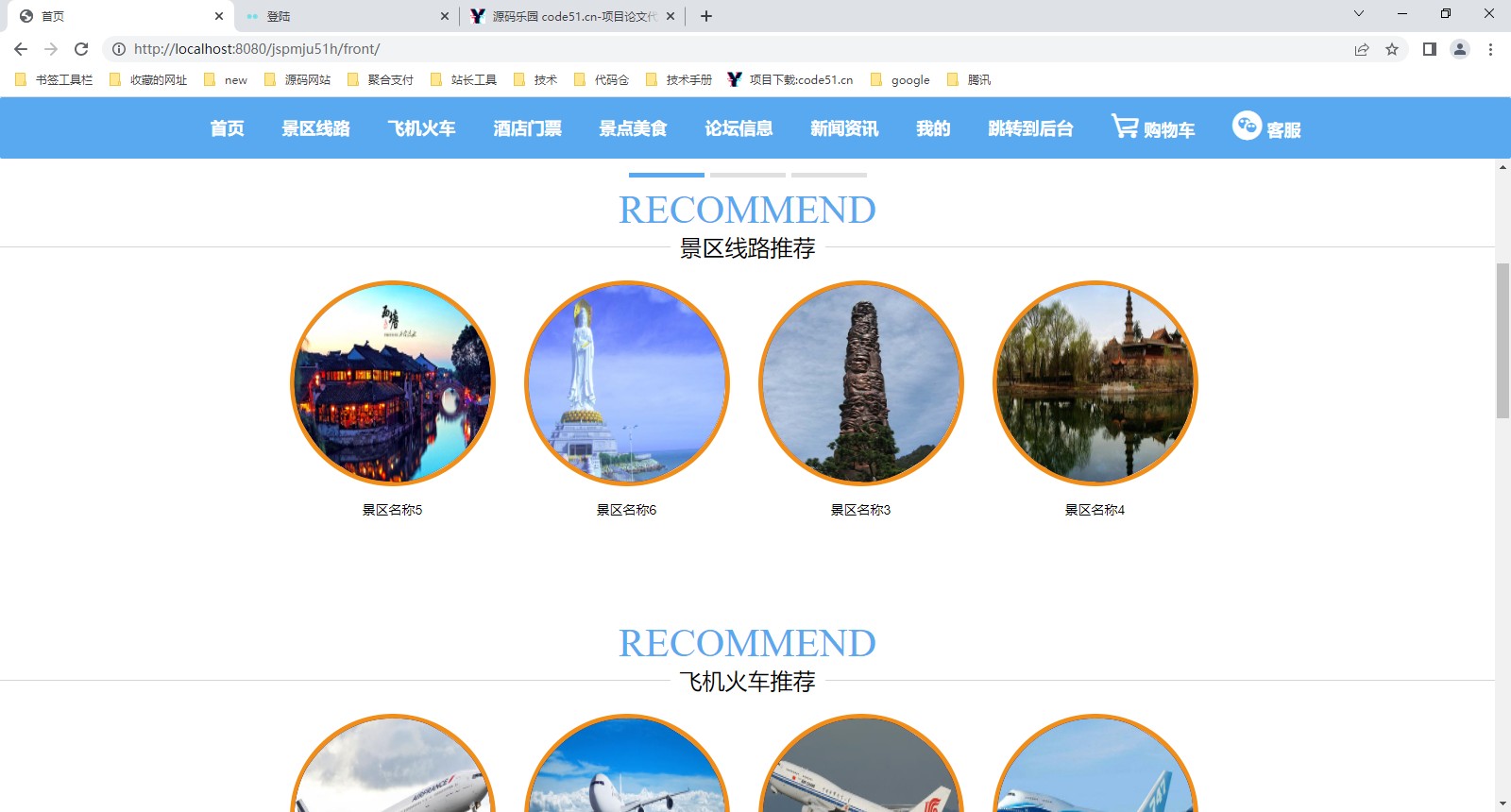This screenshot has width=1511, height=812.
Task: Open Chrome's three-dot menu
Action: click(x=1490, y=49)
